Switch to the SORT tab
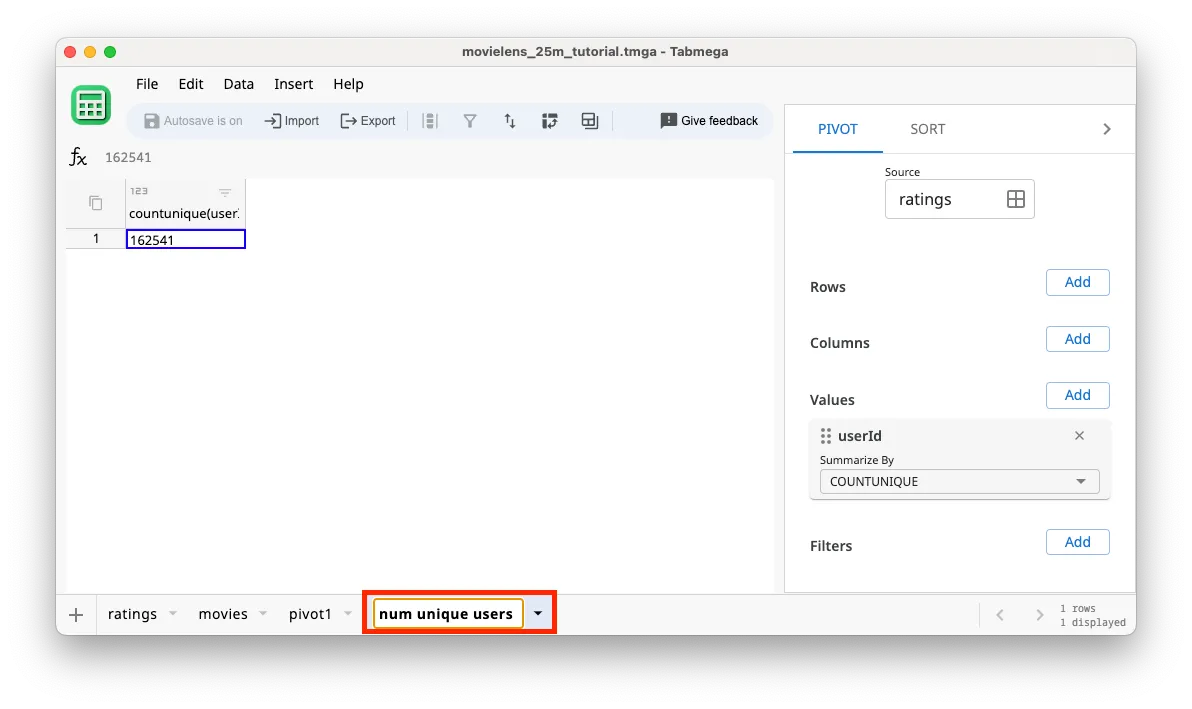 pos(927,128)
